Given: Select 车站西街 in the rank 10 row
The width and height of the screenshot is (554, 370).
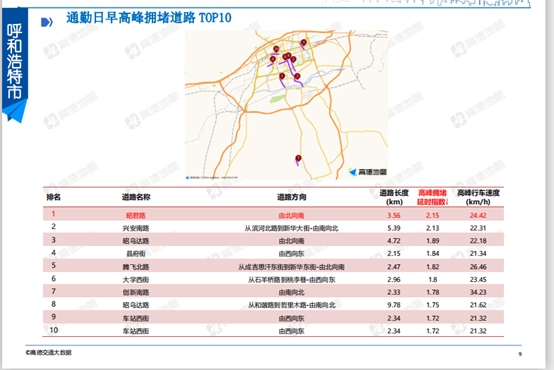Looking at the screenshot, I should click(136, 331).
